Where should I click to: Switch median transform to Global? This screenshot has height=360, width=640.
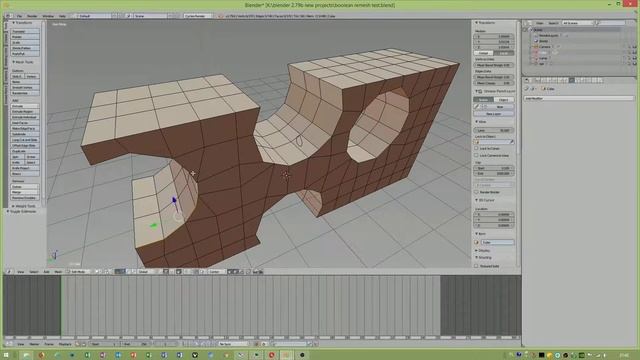pos(484,53)
